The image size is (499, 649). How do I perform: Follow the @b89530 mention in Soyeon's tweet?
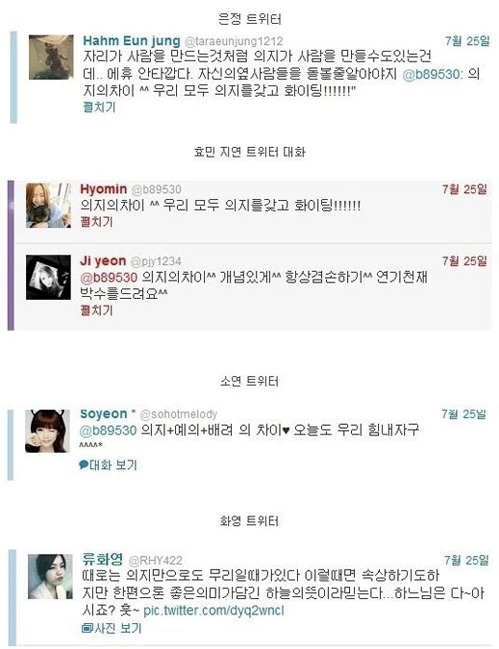108,430
